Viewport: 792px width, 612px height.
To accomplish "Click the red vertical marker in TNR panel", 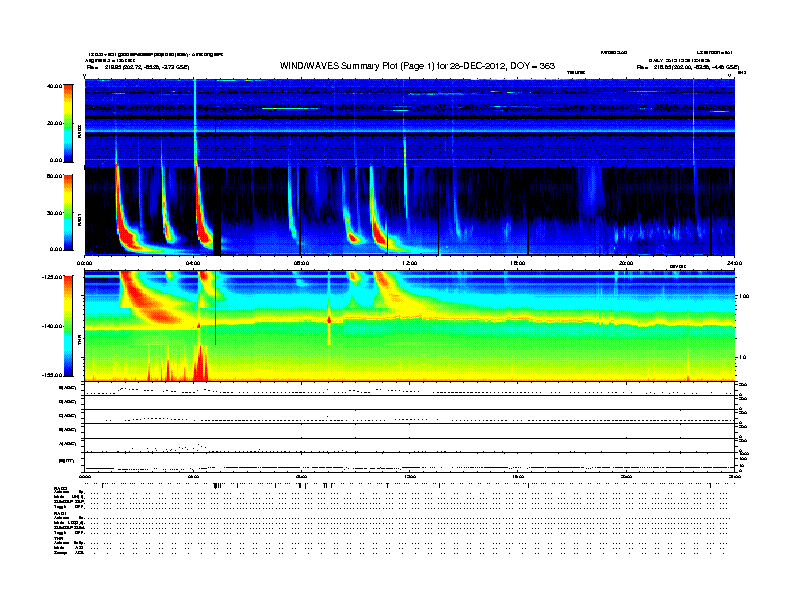I will tap(216, 308).
